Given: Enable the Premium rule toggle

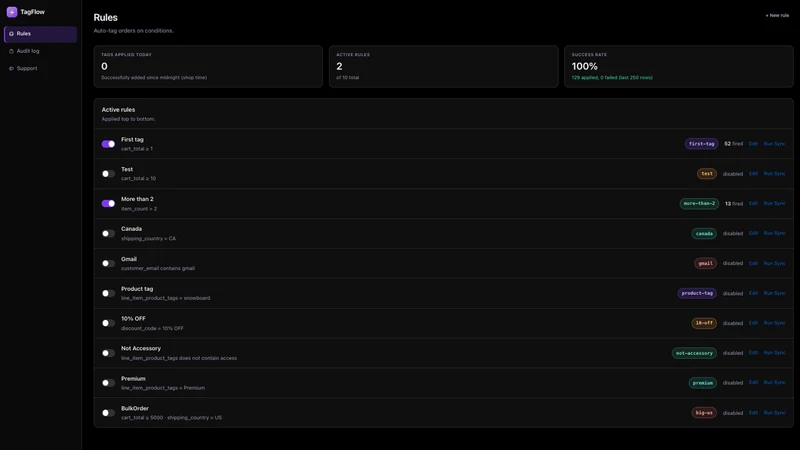Looking at the screenshot, I should point(108,383).
